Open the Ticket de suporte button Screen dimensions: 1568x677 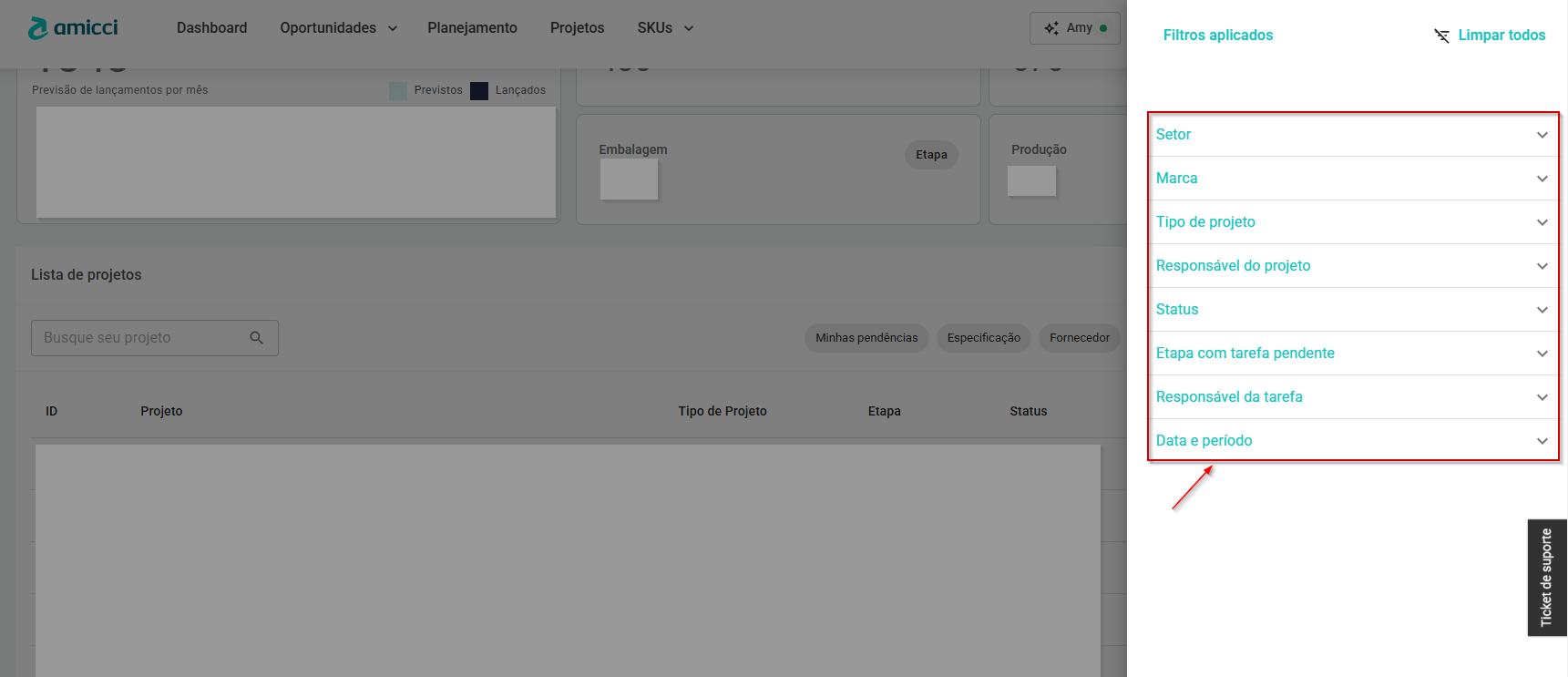[x=1546, y=578]
